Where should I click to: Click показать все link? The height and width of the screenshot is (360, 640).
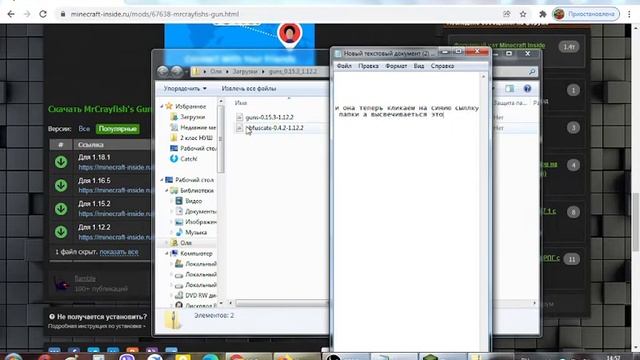point(119,252)
